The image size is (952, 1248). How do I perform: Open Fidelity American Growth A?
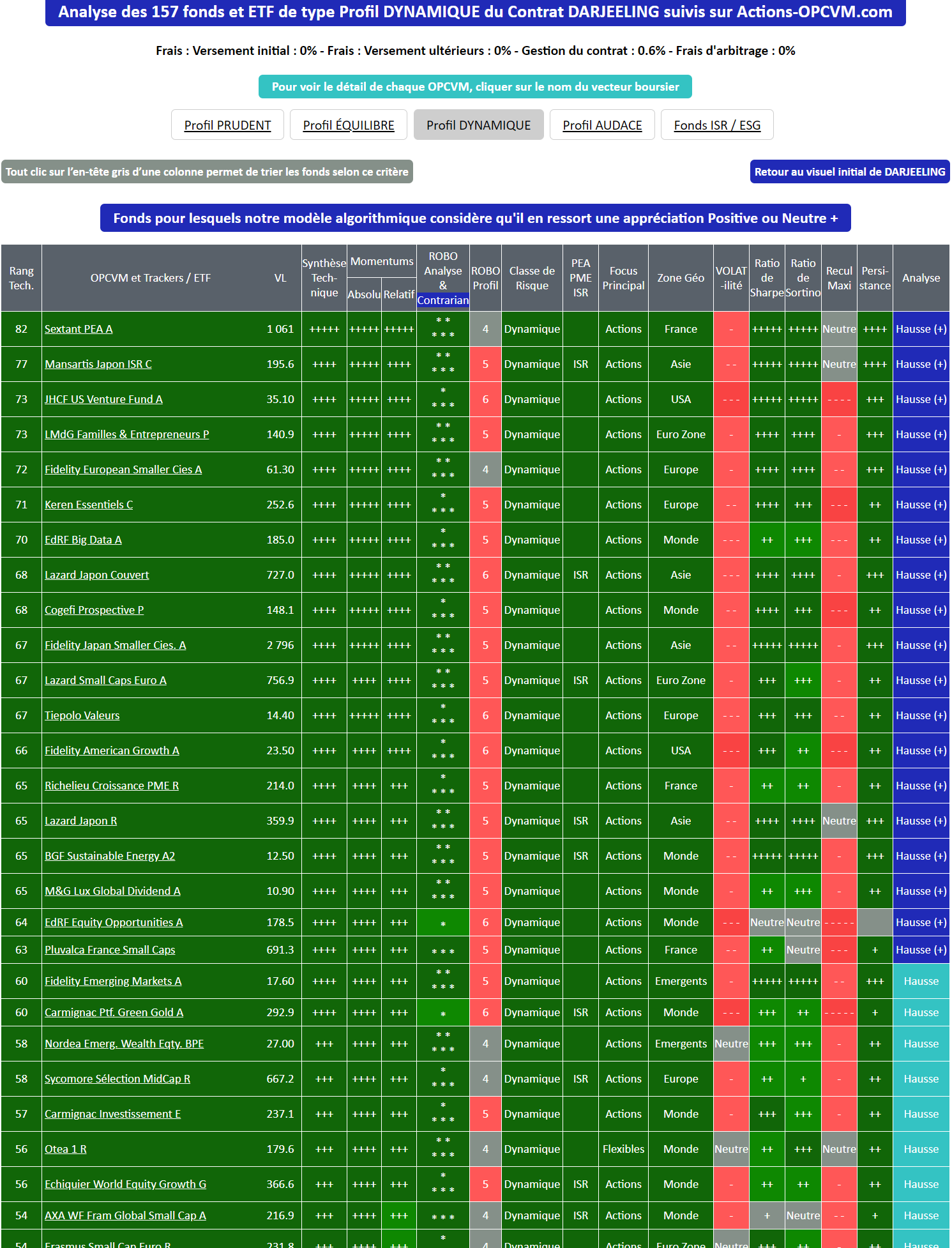coord(112,750)
